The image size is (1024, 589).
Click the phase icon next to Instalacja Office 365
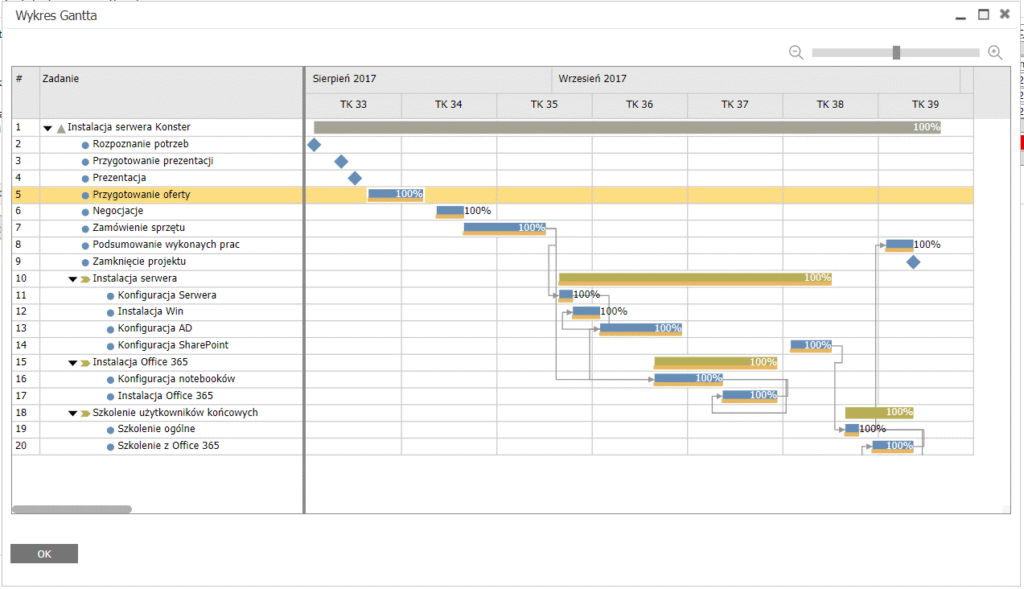[86, 362]
